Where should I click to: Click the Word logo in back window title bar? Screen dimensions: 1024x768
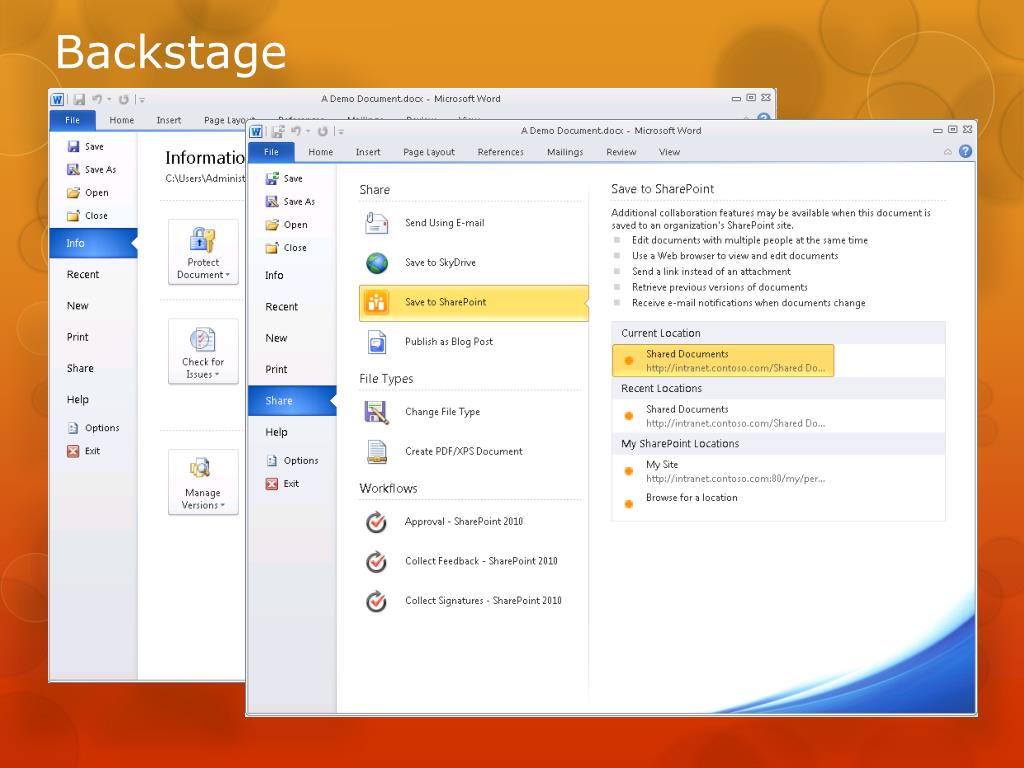(x=57, y=99)
